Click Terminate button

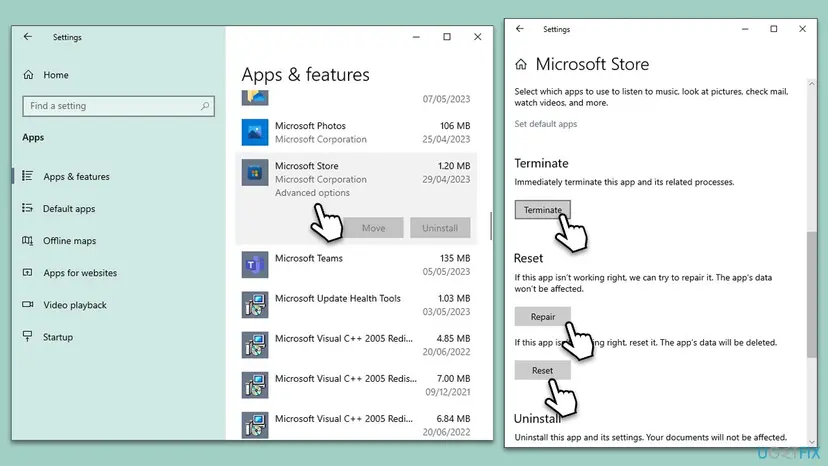(542, 210)
